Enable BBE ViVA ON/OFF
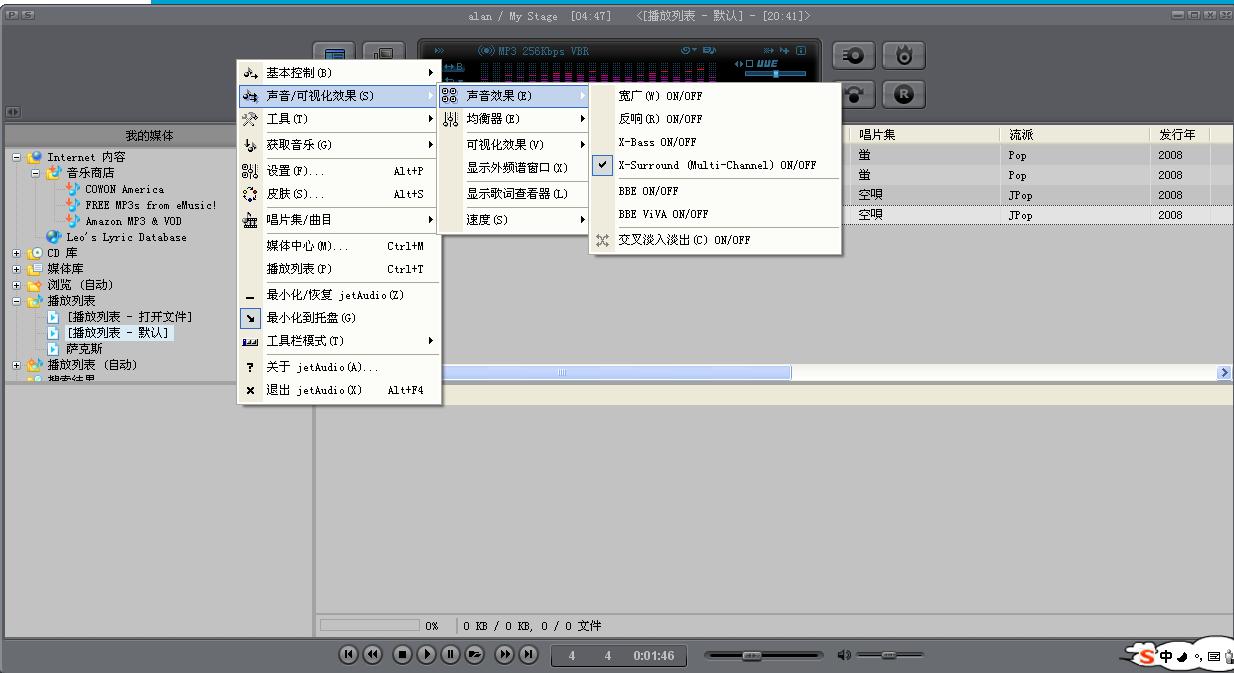The width and height of the screenshot is (1234, 673). click(663, 214)
